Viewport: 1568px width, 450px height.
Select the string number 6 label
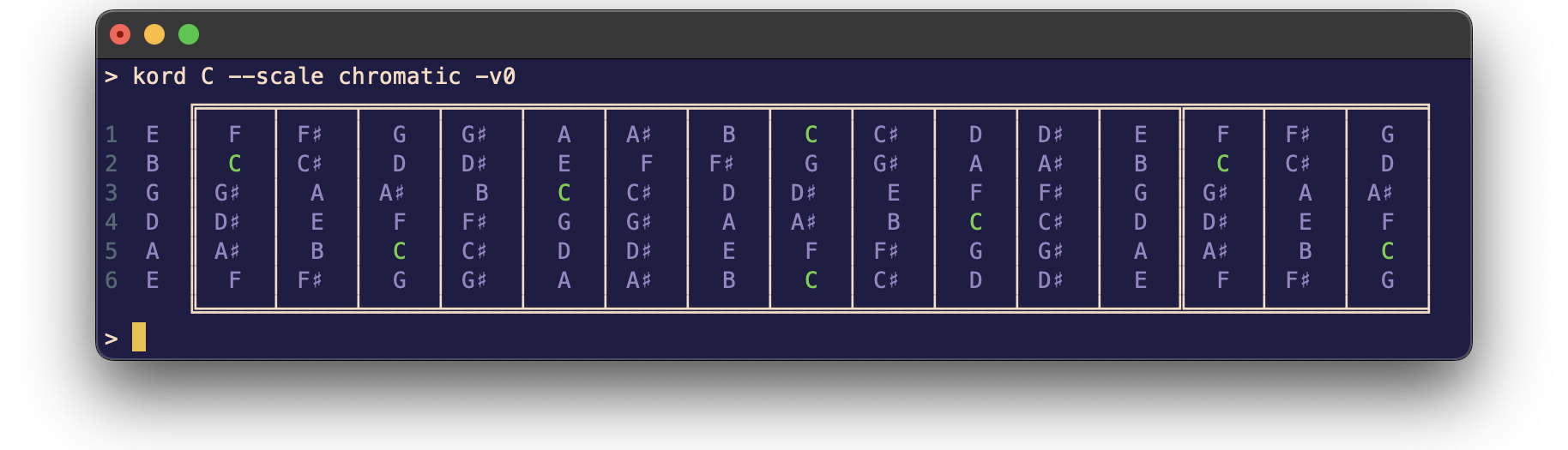pos(112,280)
